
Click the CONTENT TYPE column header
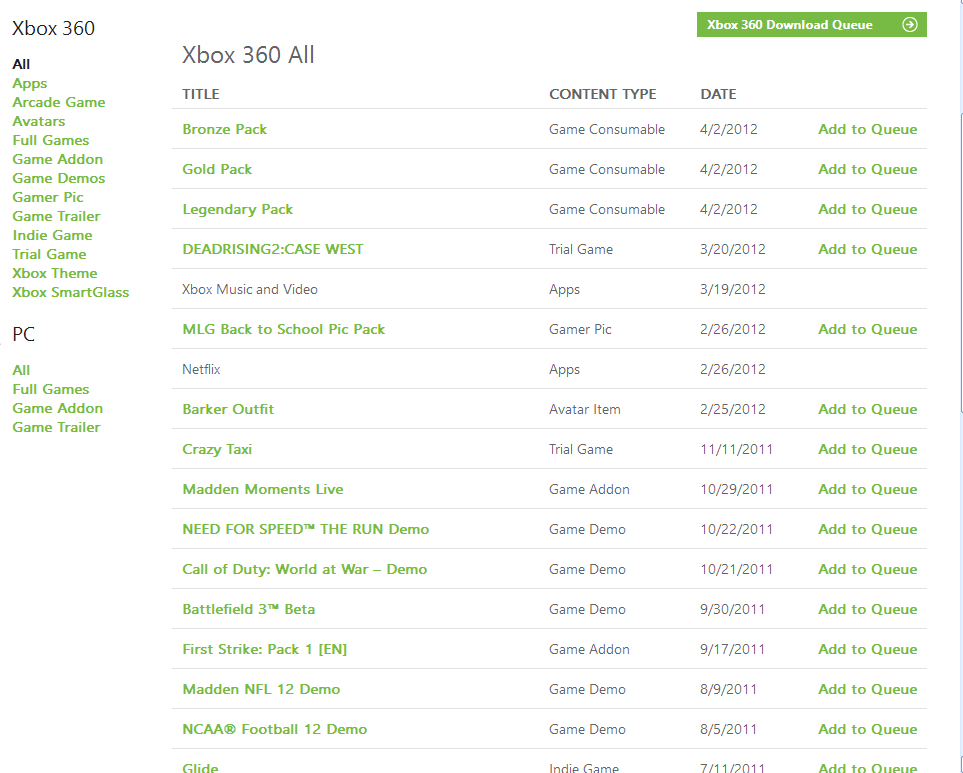pyautogui.click(x=602, y=94)
